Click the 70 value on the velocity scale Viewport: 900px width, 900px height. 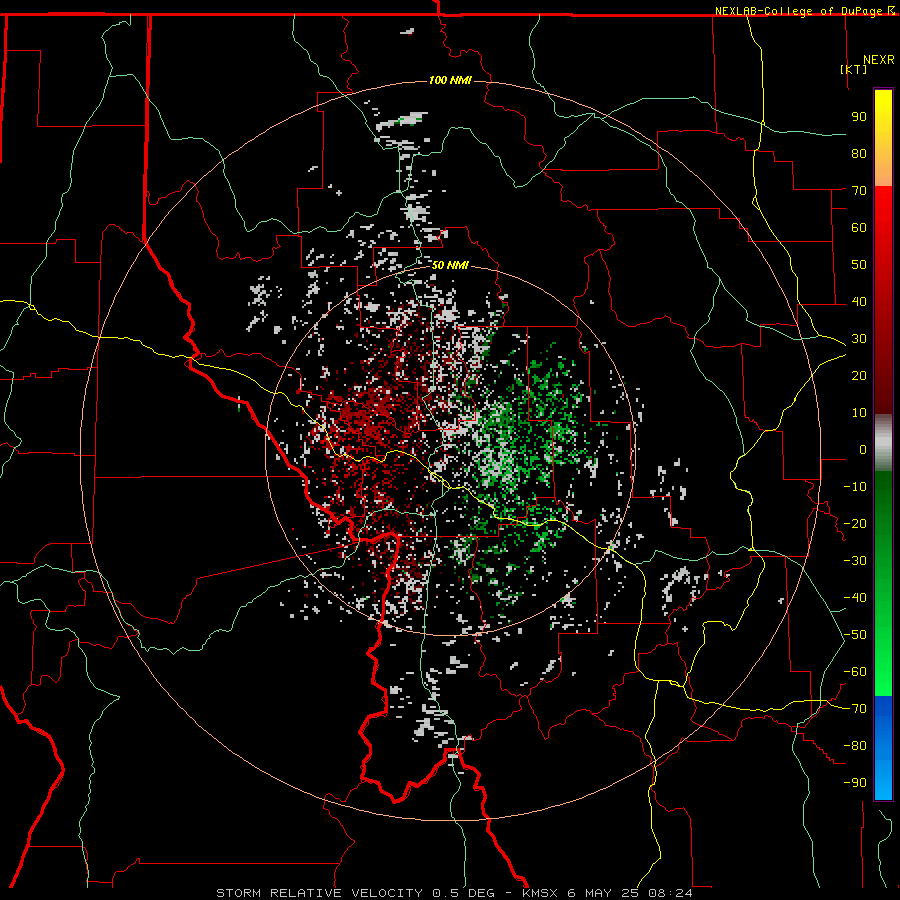pos(859,191)
